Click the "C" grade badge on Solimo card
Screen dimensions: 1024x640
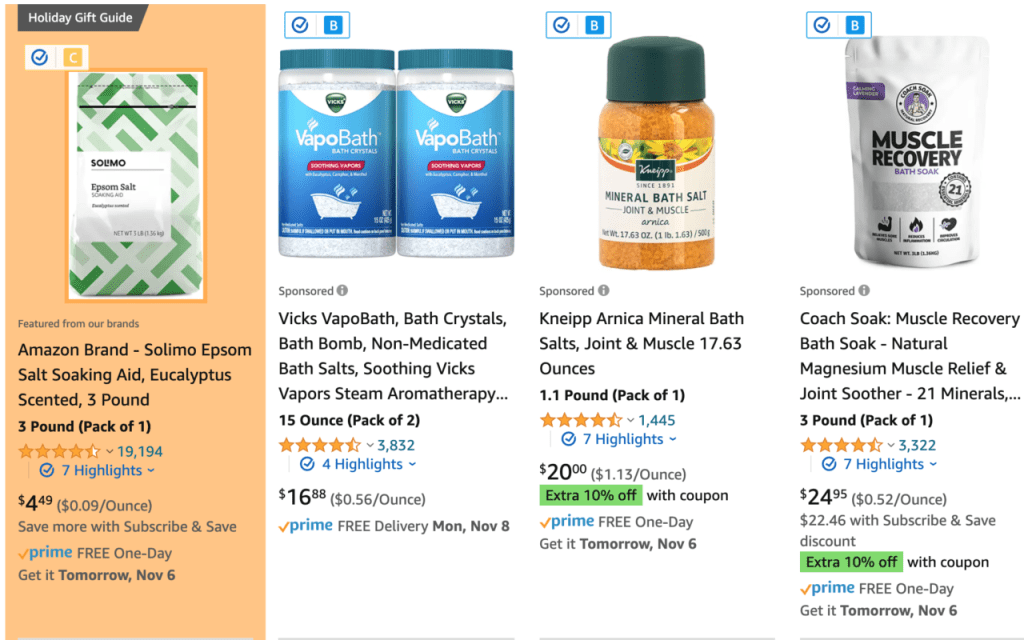click(71, 57)
